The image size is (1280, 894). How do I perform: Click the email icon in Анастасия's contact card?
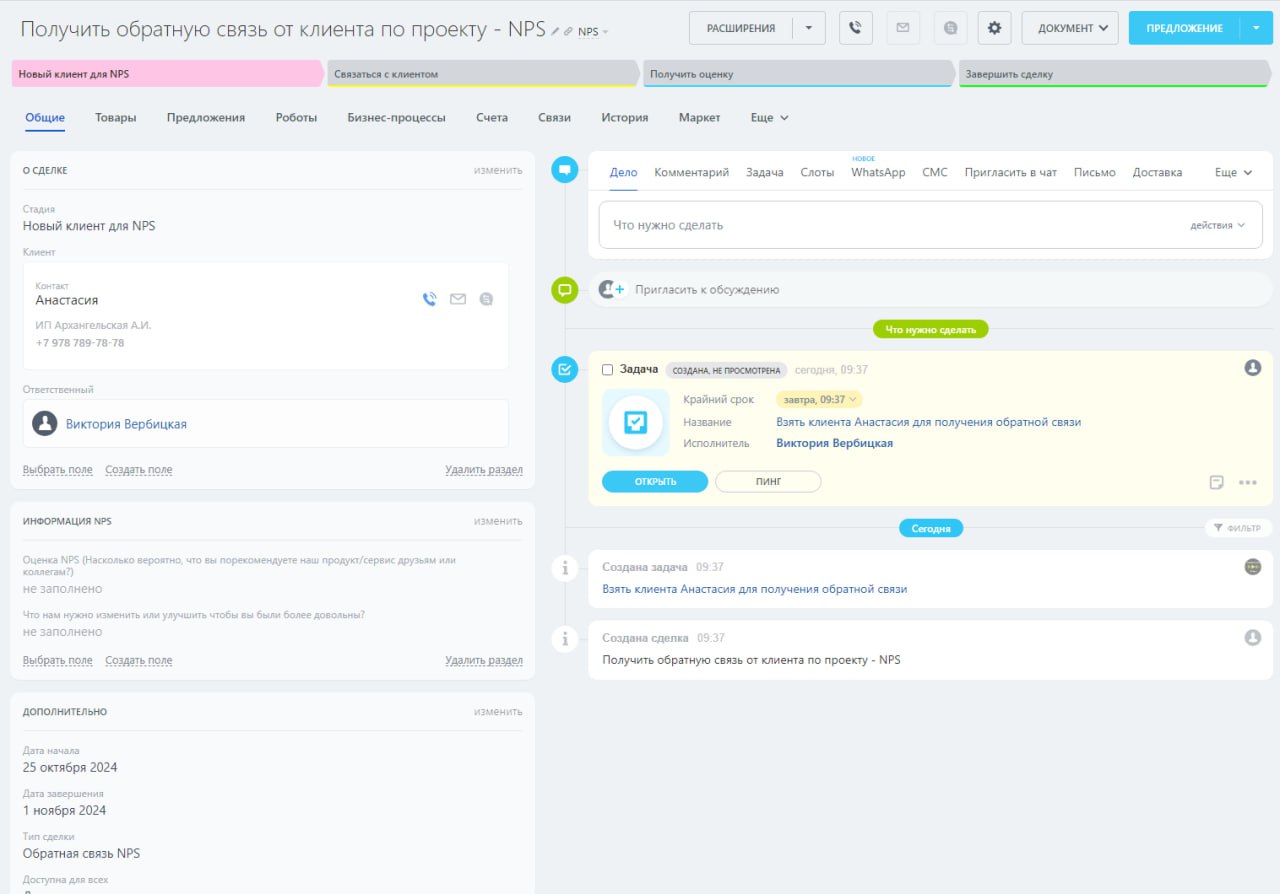point(458,299)
